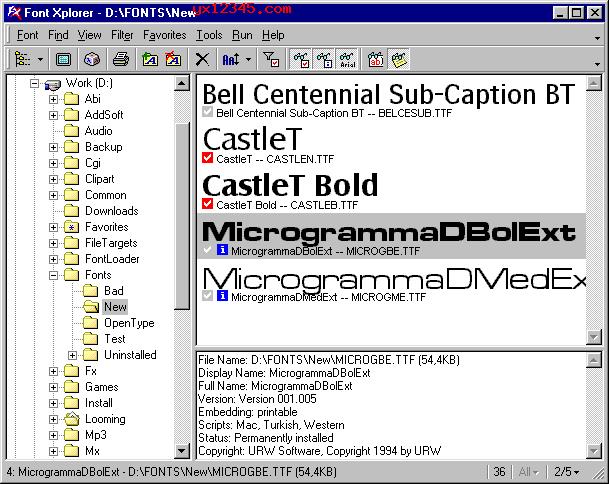This screenshot has width=609, height=484.
Task: Toggle the glasses with checkbox view icon
Action: click(301, 60)
